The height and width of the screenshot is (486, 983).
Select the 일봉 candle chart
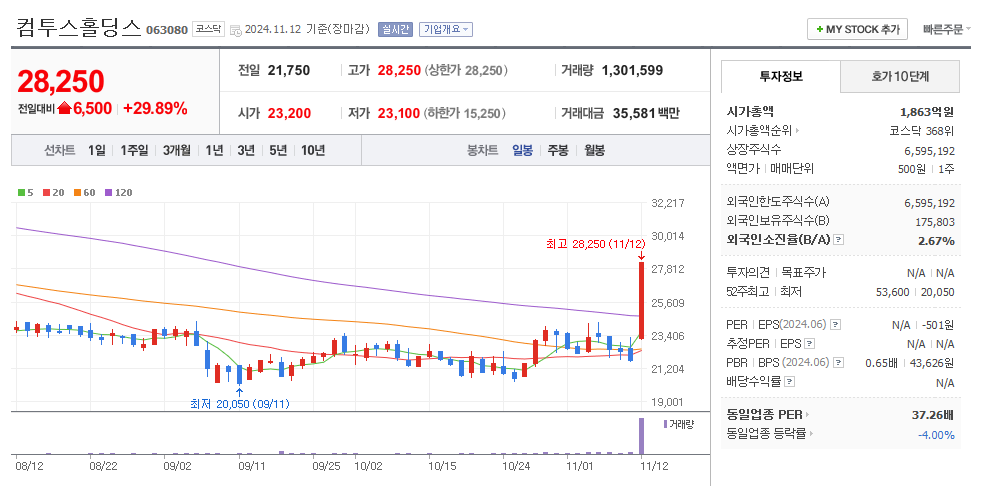(x=522, y=151)
